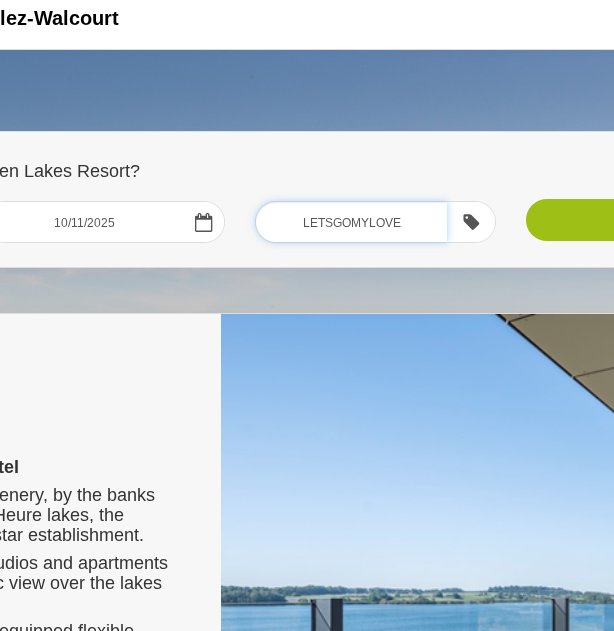Click the blue sky banner image at top
Image resolution: width=614 pixels, height=631 pixels.
307,91
